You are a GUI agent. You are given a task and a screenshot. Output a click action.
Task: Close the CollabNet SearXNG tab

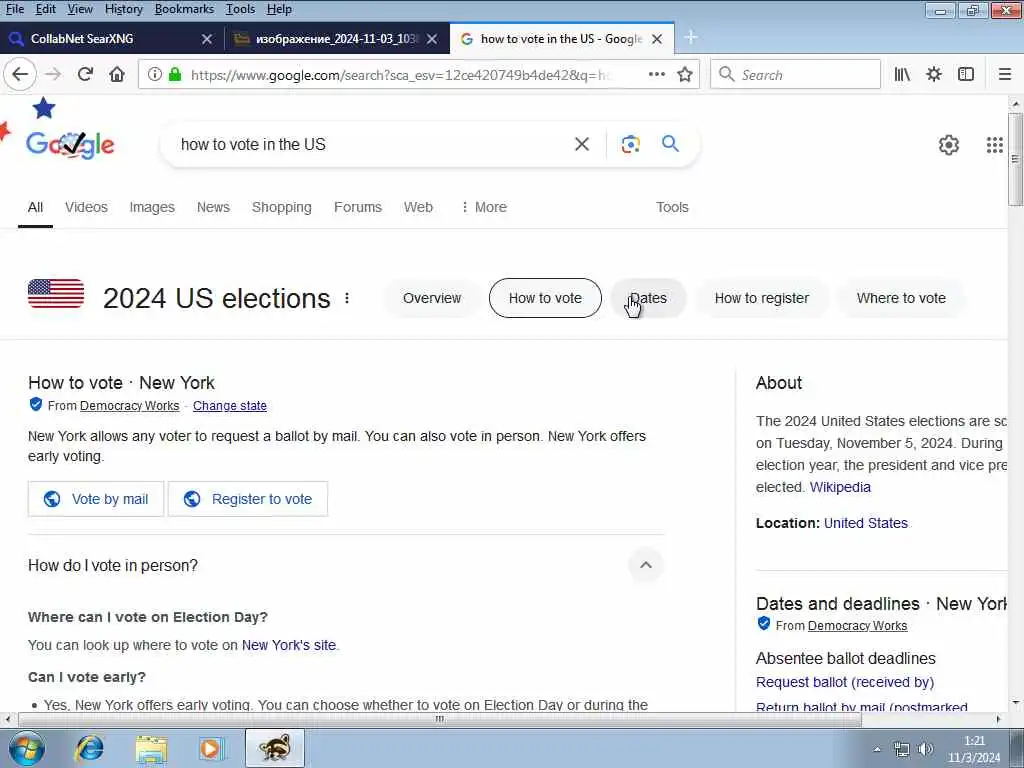pos(206,39)
